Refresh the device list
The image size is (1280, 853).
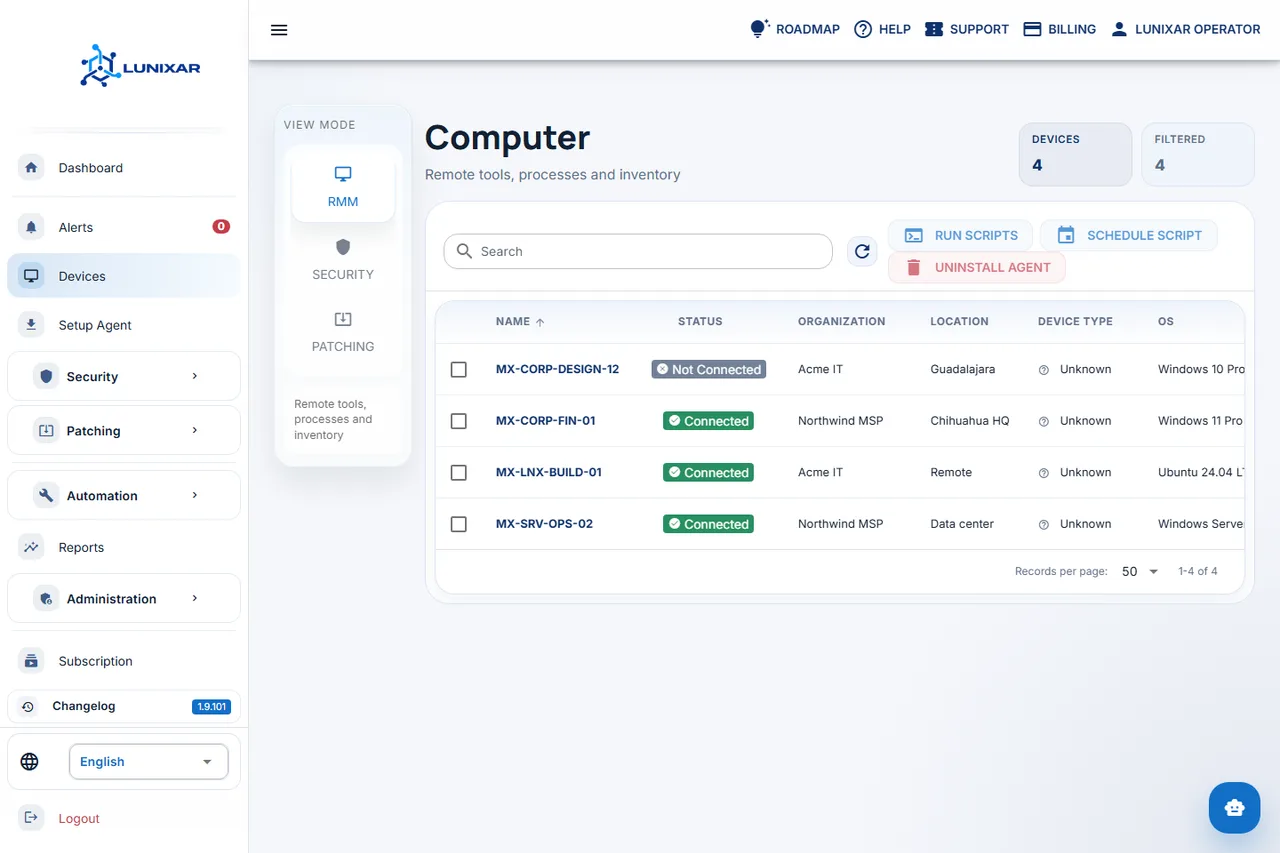point(863,251)
